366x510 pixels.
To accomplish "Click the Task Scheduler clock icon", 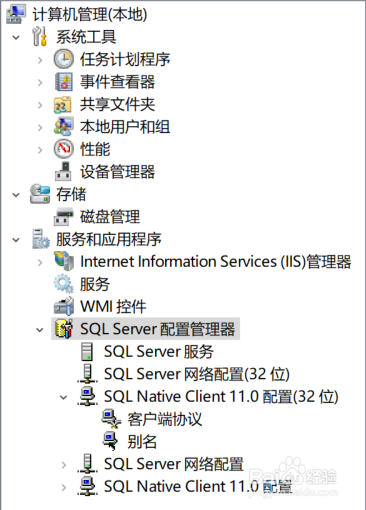I will point(63,59).
